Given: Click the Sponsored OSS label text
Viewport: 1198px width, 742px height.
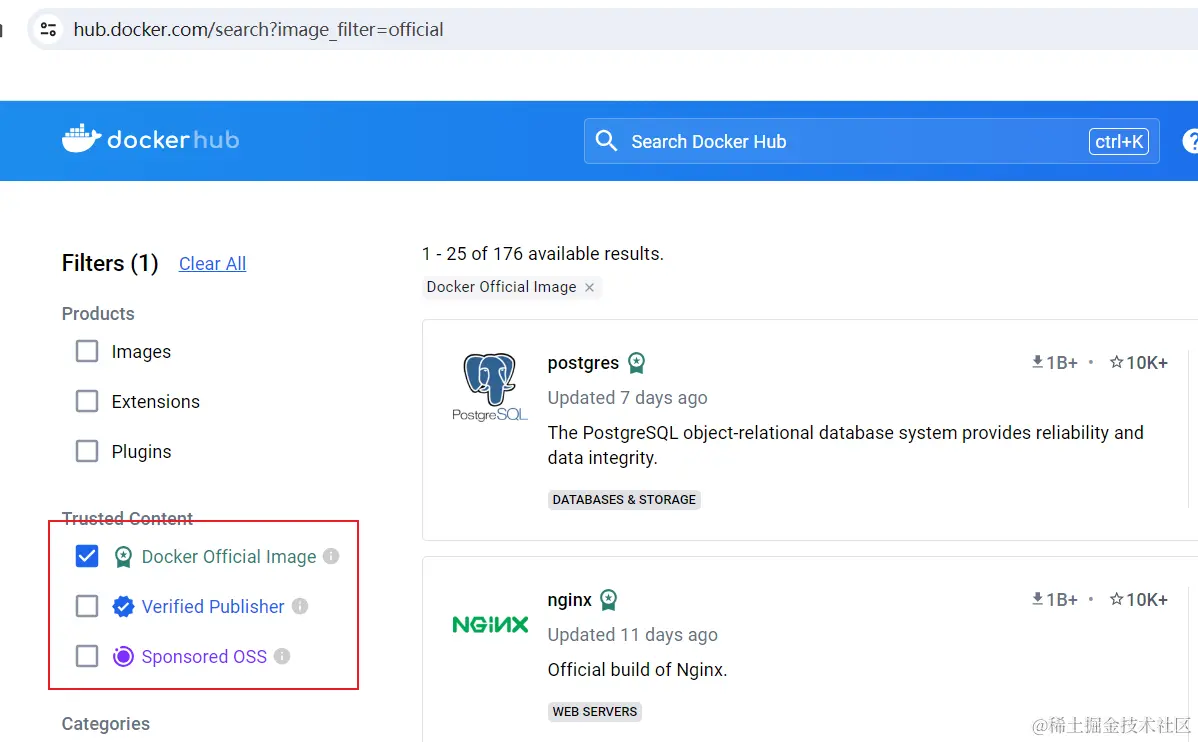Looking at the screenshot, I should (x=204, y=656).
